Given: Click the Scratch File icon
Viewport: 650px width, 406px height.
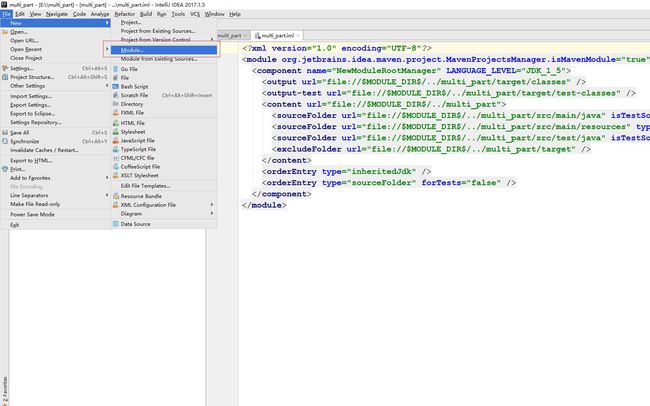Looking at the screenshot, I should [x=116, y=95].
